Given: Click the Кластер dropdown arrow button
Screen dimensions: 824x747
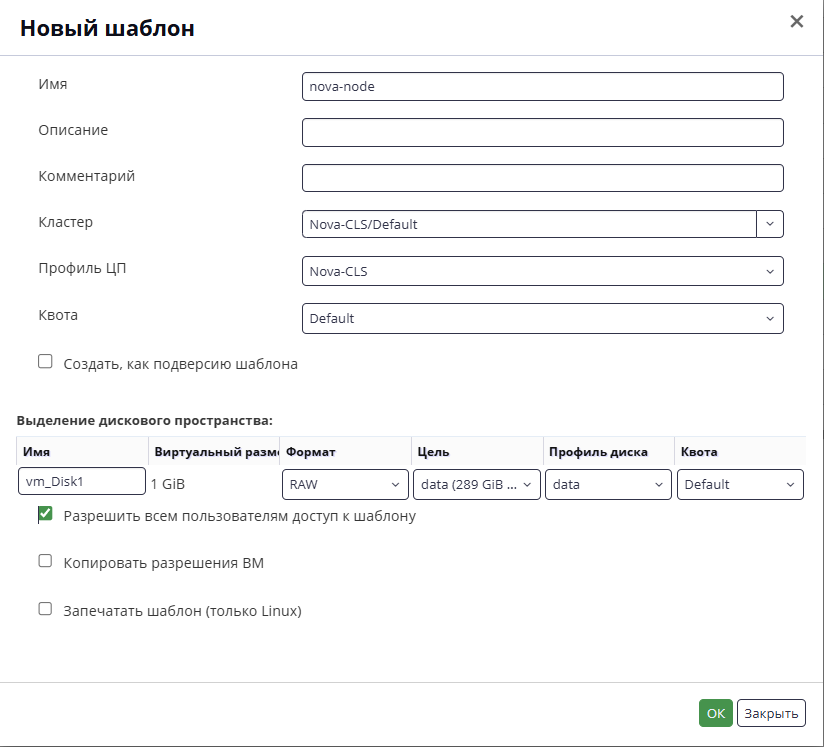Looking at the screenshot, I should tap(770, 224).
